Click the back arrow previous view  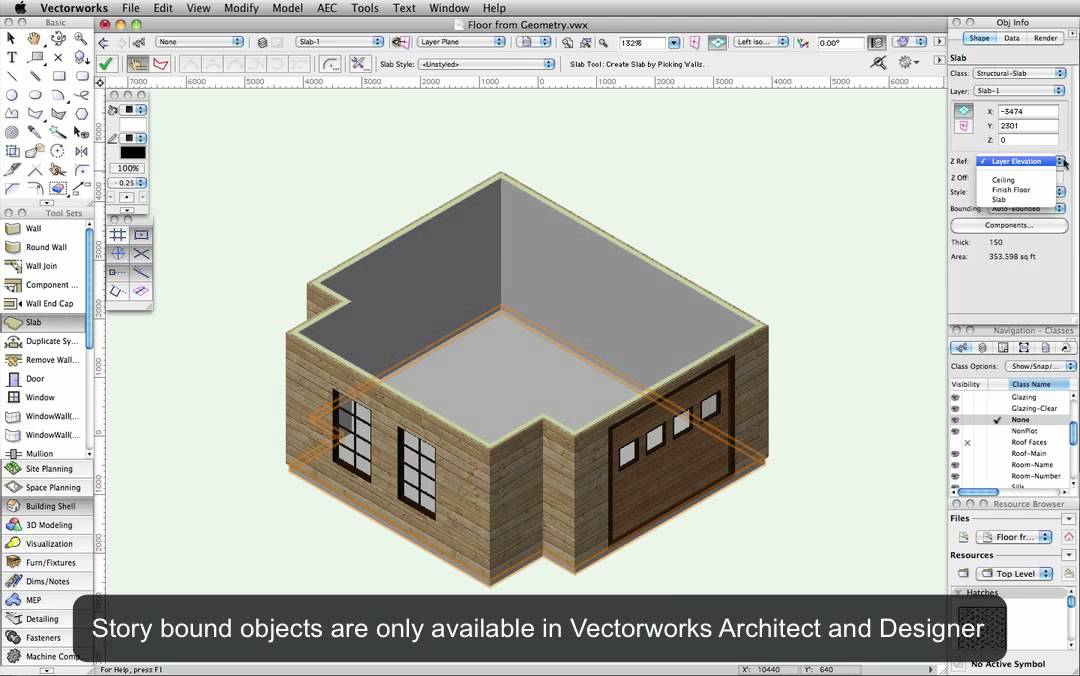(103, 42)
